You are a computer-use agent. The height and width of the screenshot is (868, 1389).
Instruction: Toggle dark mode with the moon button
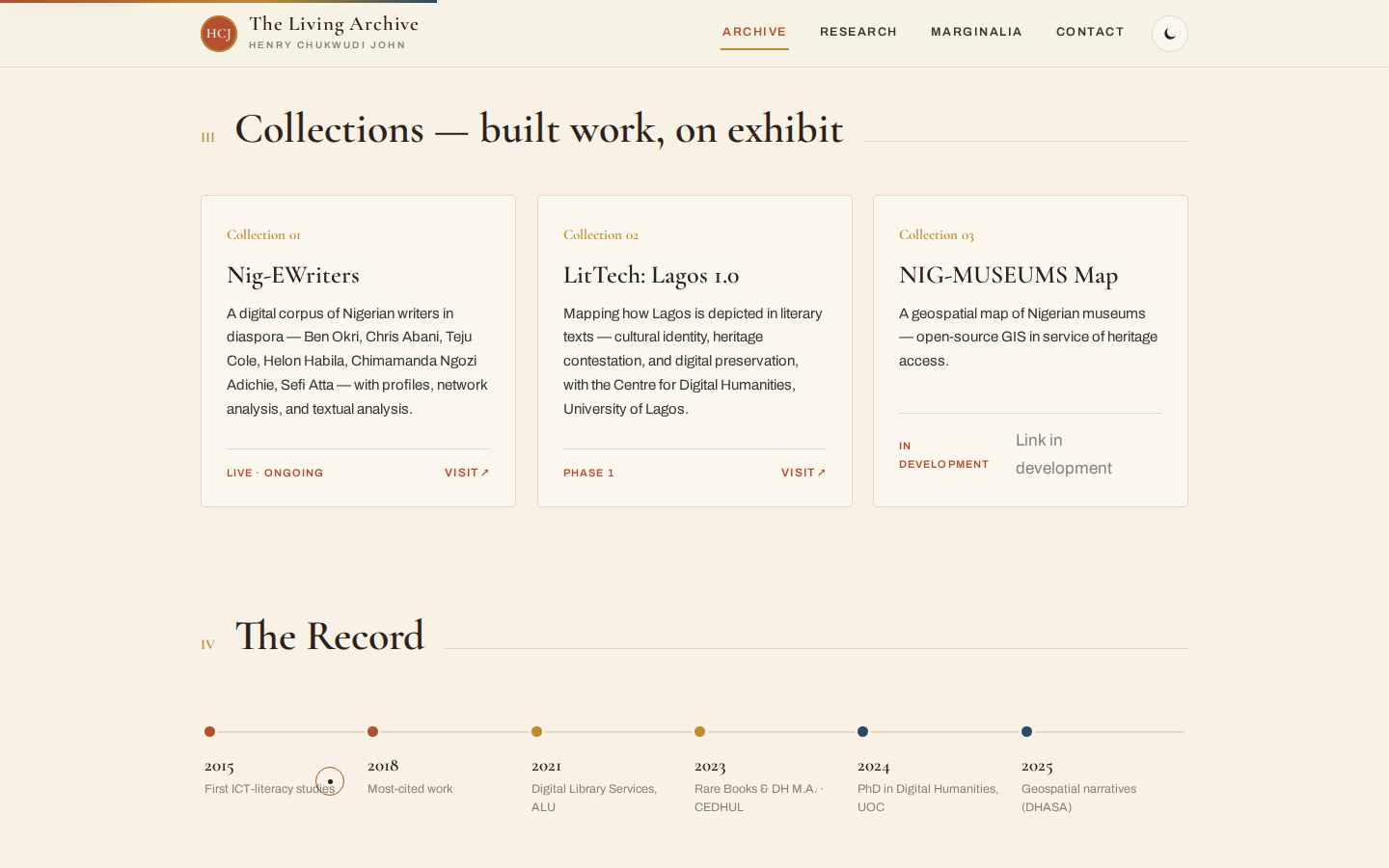click(x=1170, y=34)
